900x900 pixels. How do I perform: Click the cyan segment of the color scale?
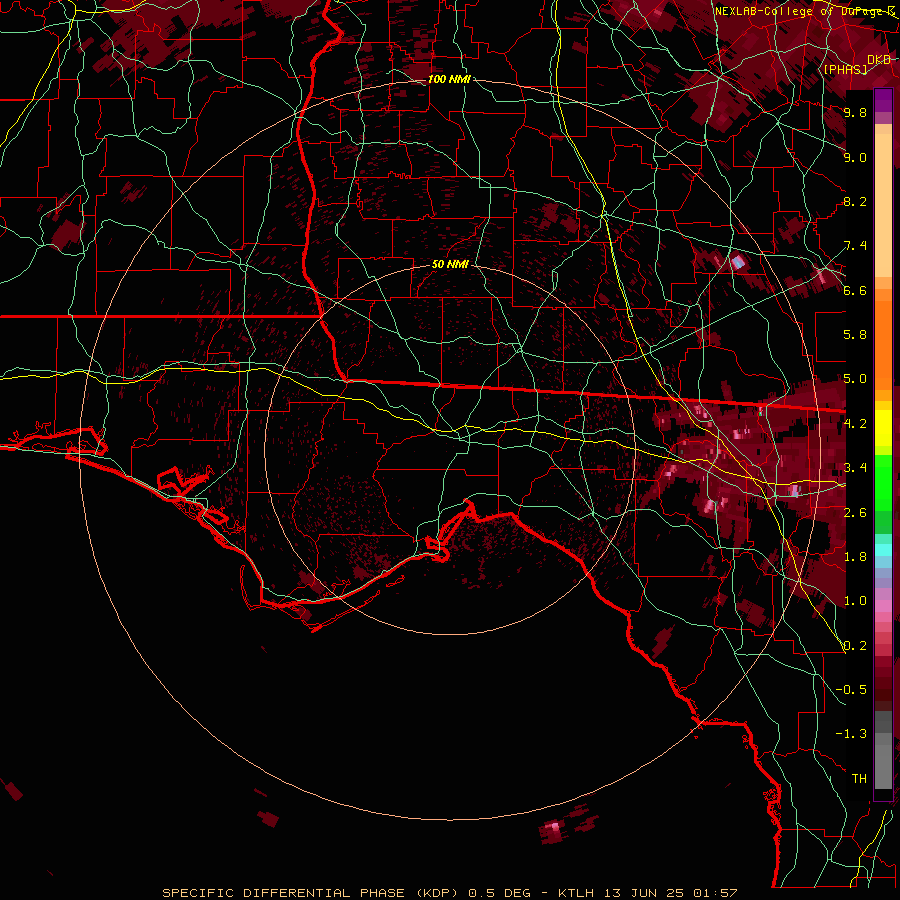[883, 549]
